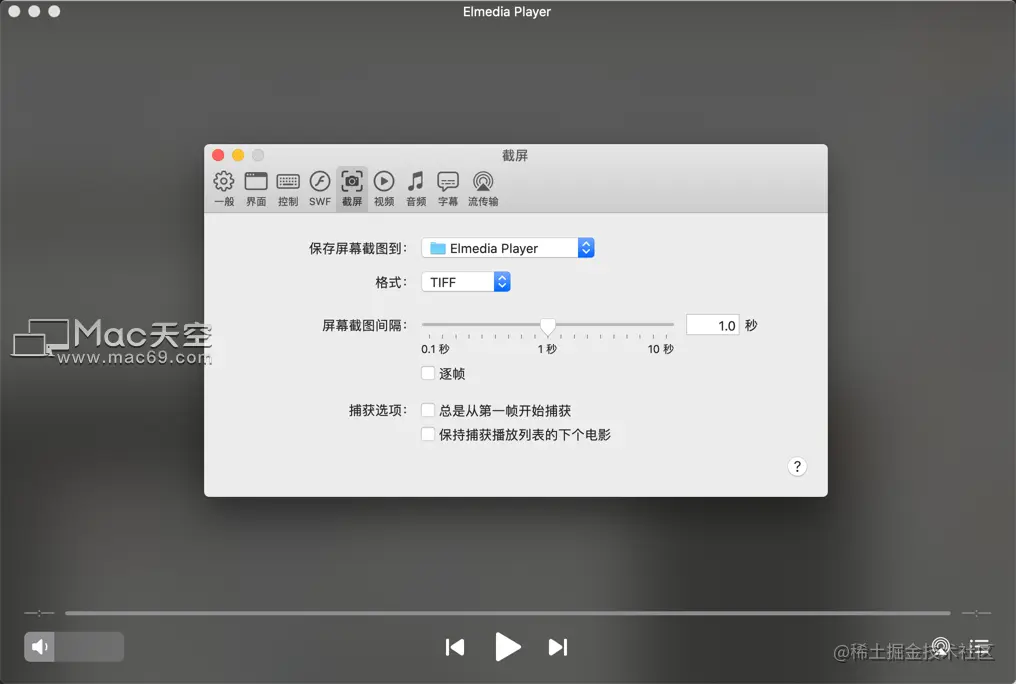Click the interval seconds input field
The image size is (1016, 684).
(x=712, y=325)
